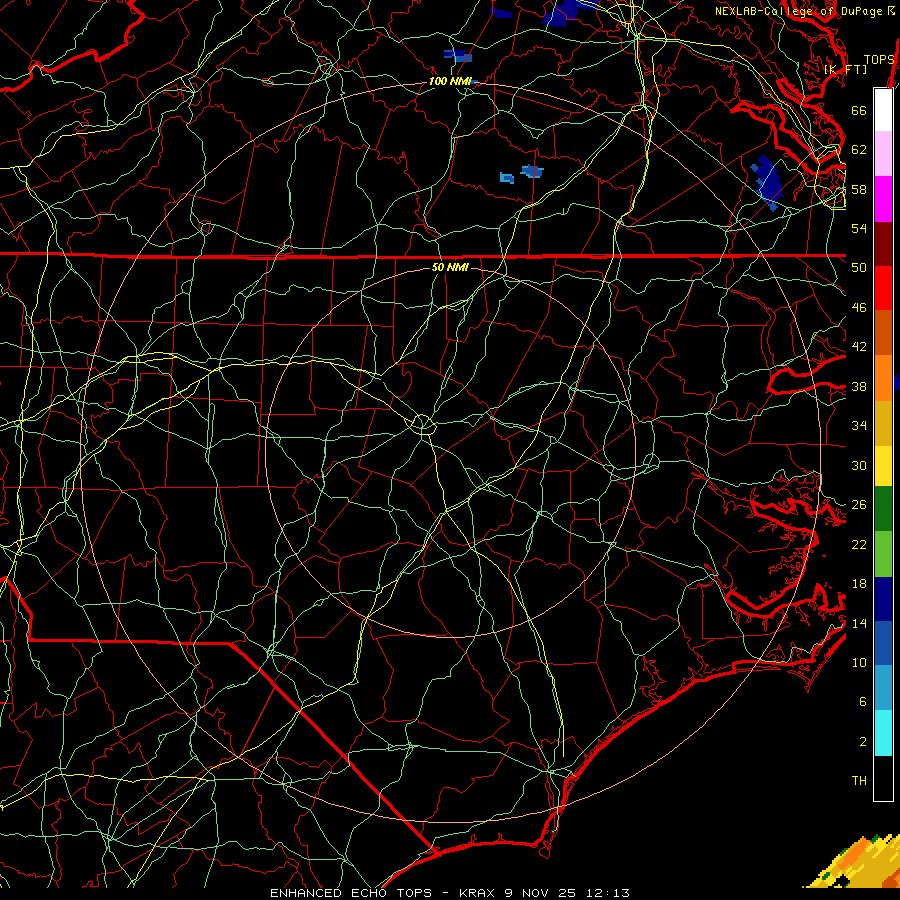The image size is (900, 900).
Task: Click the "22" legend value
Action: click(x=859, y=544)
